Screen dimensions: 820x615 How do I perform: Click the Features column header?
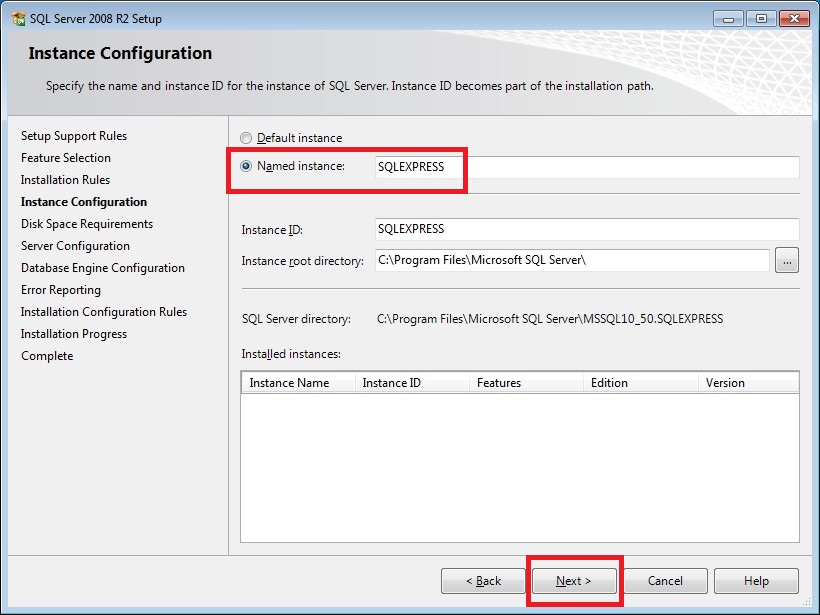(x=526, y=383)
